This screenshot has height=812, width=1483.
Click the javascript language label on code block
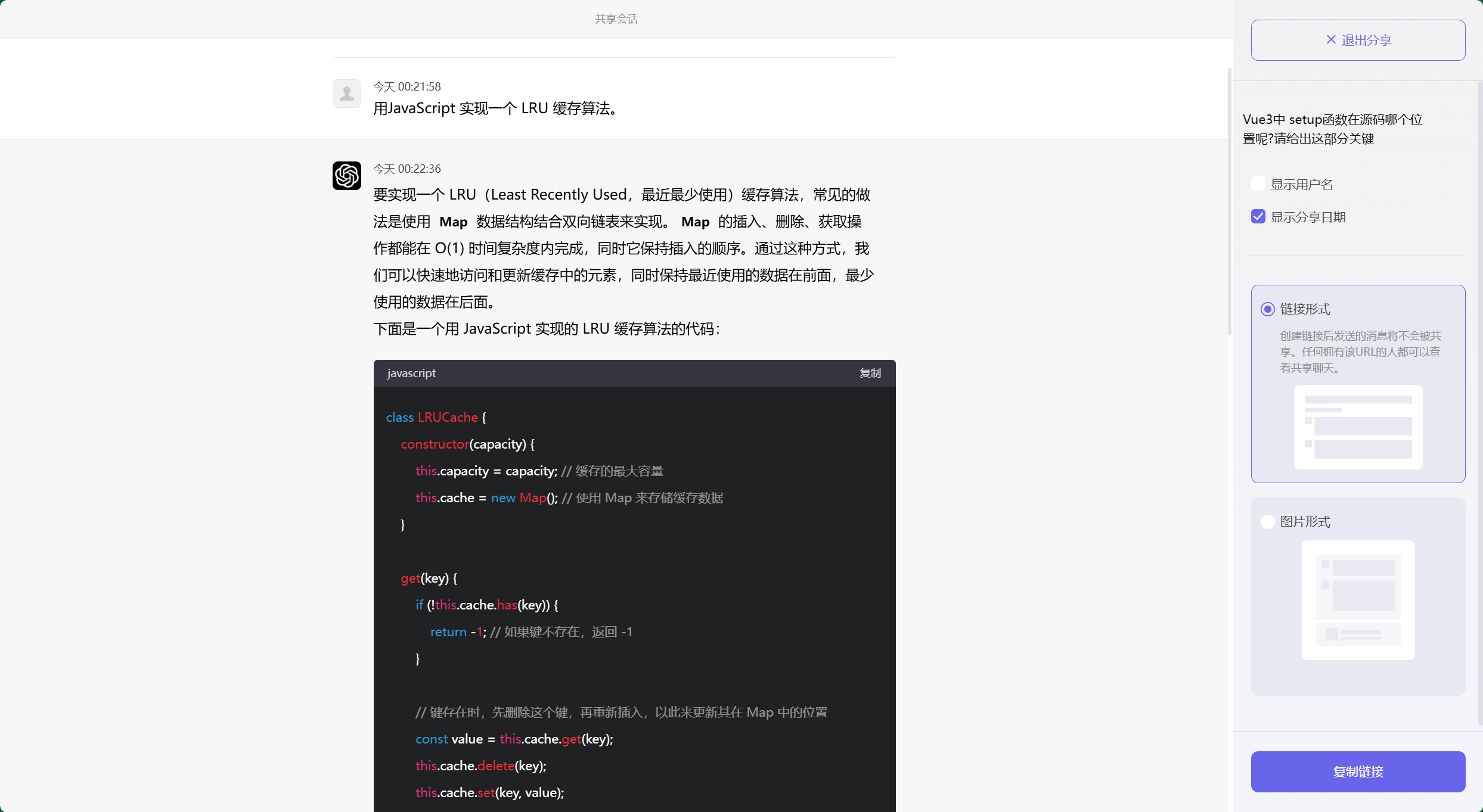(x=411, y=373)
